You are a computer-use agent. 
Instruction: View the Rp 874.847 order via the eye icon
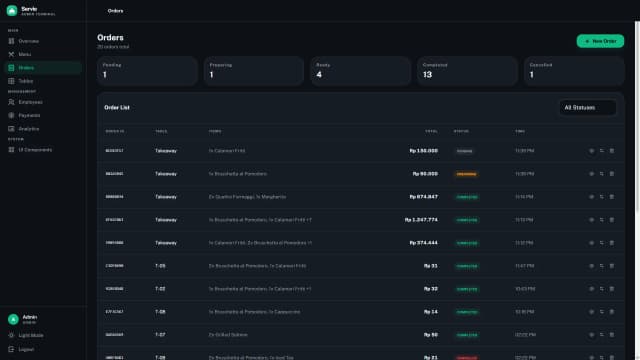click(x=591, y=197)
